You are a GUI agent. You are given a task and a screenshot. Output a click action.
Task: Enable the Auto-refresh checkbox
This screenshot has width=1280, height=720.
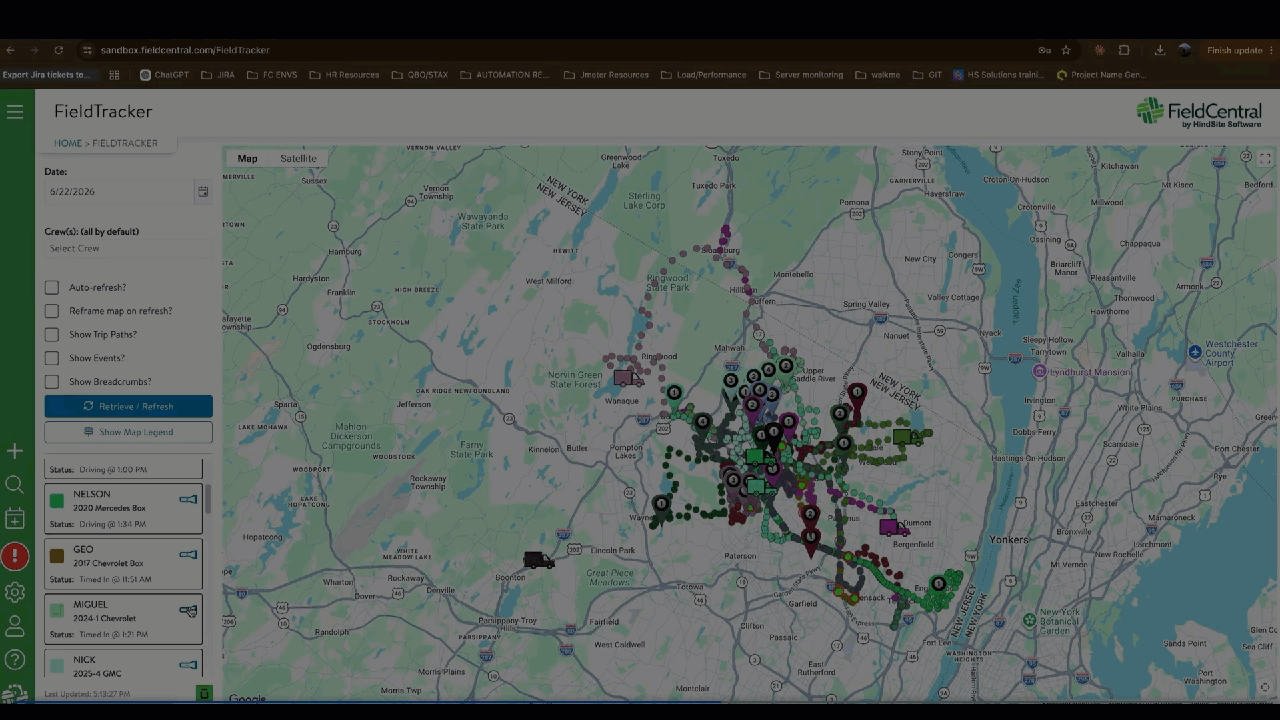[52, 287]
